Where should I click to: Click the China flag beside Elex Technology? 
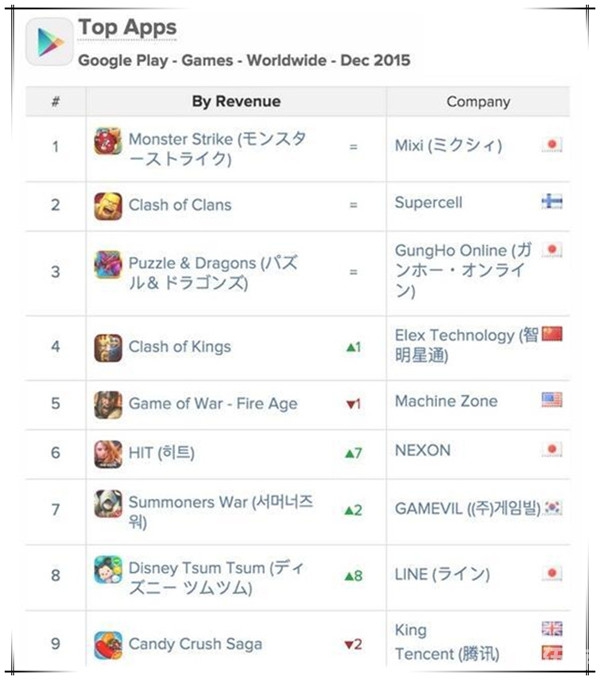[x=552, y=333]
